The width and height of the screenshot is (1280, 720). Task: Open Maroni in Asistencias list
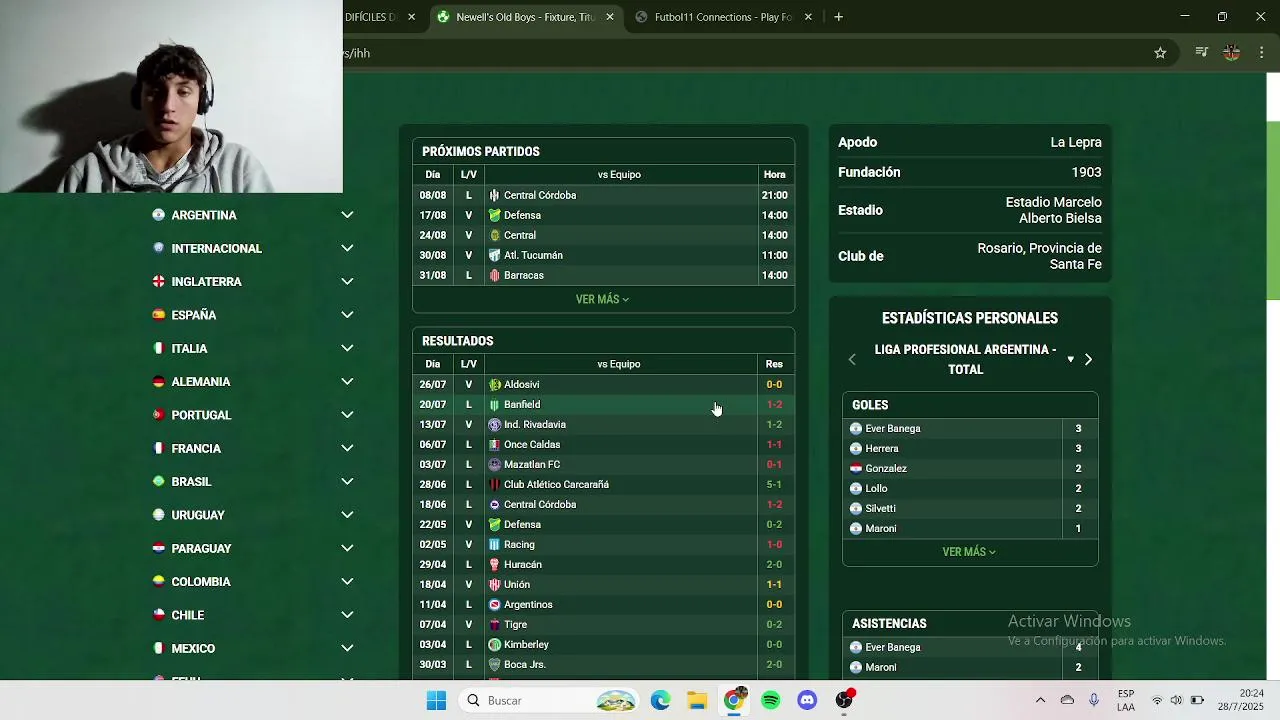pyautogui.click(x=881, y=667)
